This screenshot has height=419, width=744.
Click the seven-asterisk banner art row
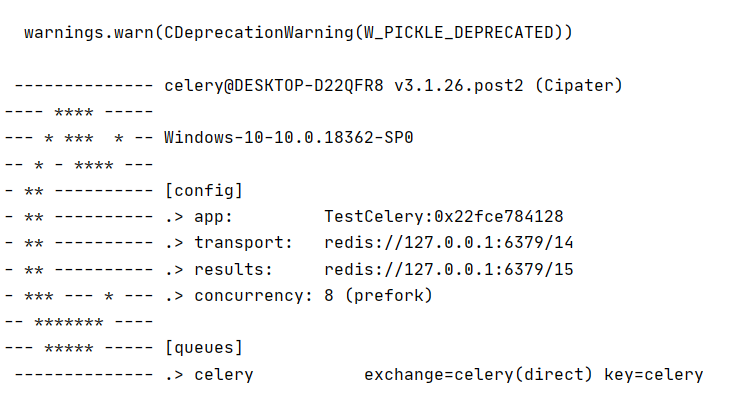tap(79, 322)
